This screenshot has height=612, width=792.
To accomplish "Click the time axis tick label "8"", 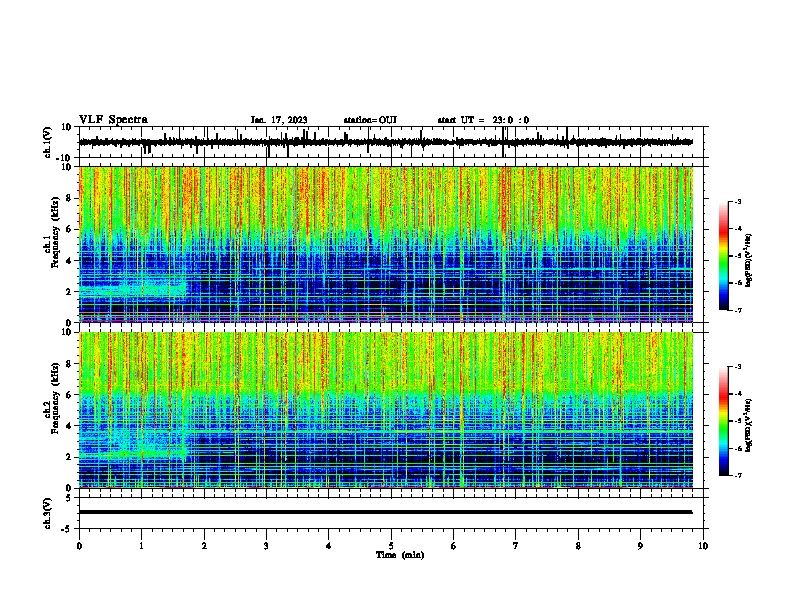I will (578, 546).
